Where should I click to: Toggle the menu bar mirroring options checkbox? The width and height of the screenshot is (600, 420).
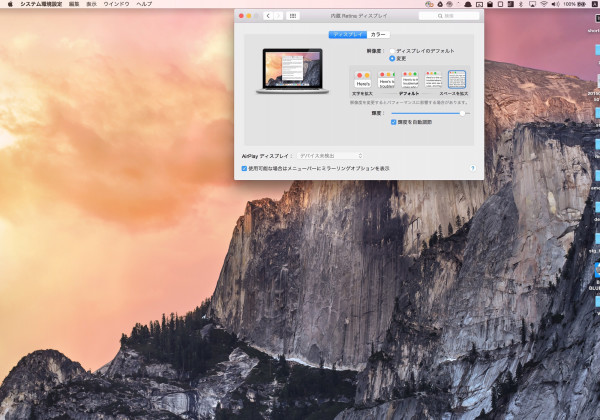pos(245,168)
